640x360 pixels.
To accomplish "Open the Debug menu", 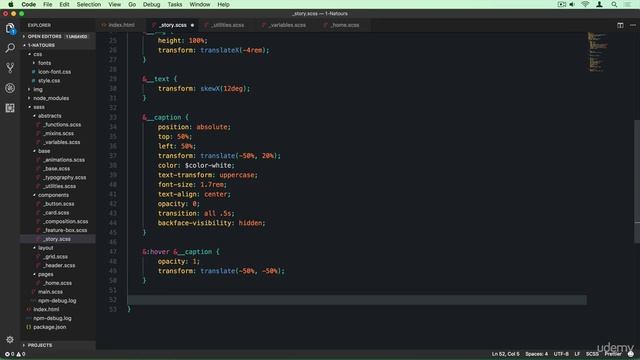I will [x=151, y=4].
